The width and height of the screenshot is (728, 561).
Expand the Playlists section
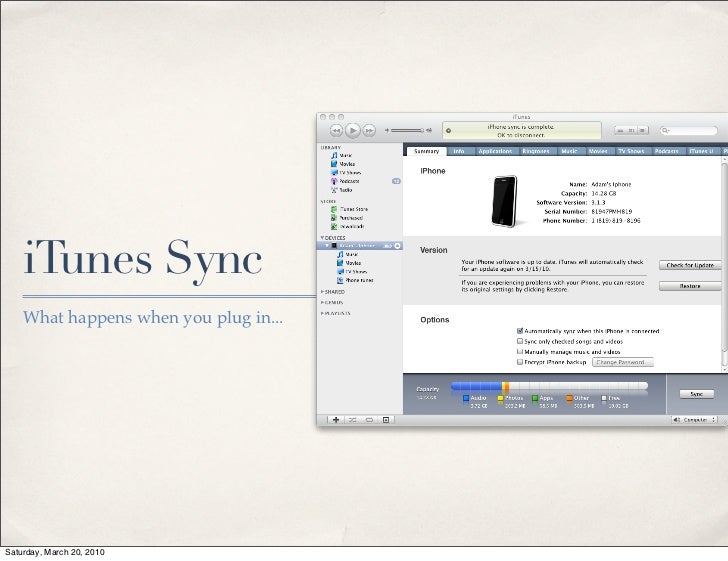(322, 313)
